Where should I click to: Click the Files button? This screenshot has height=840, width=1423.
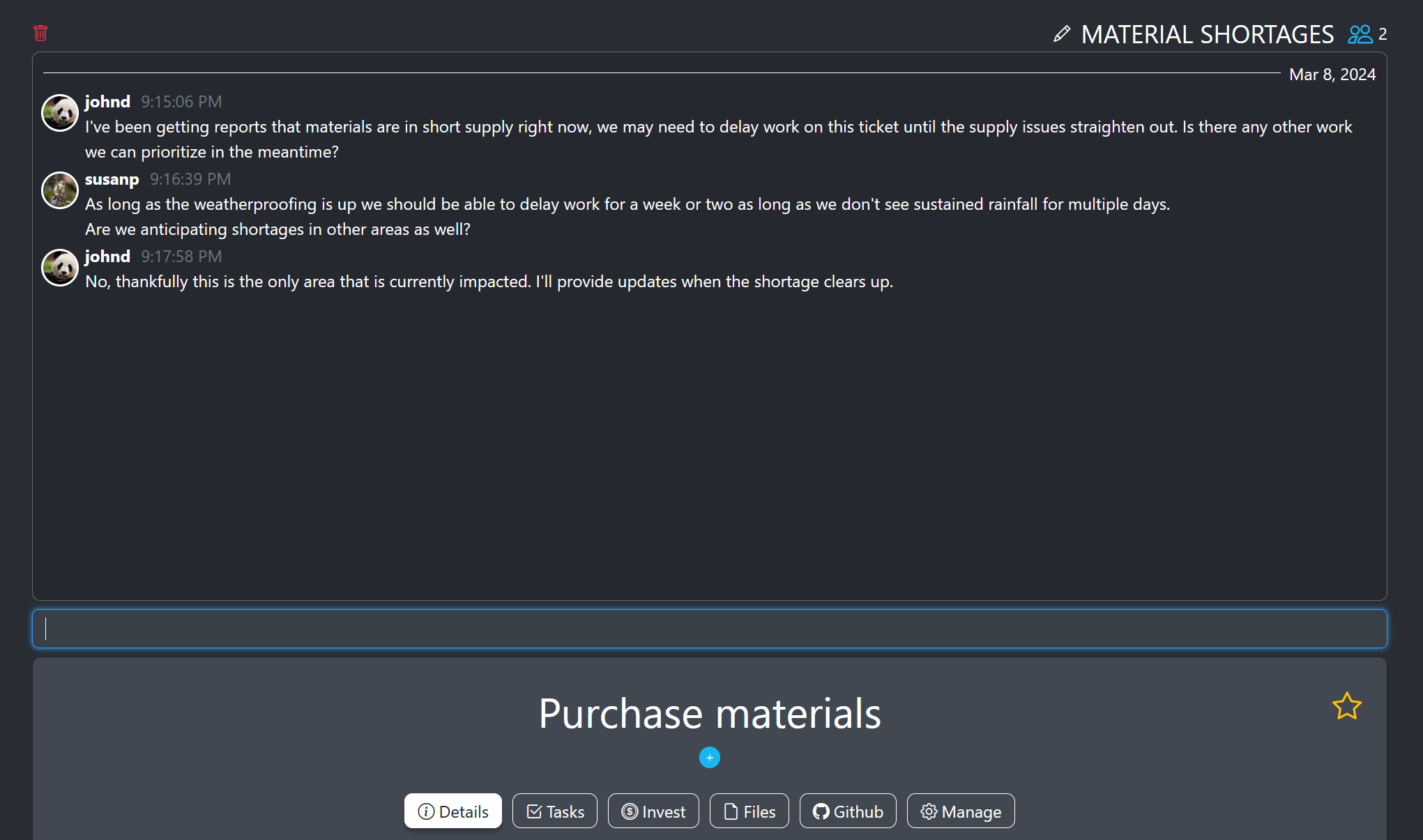[749, 811]
